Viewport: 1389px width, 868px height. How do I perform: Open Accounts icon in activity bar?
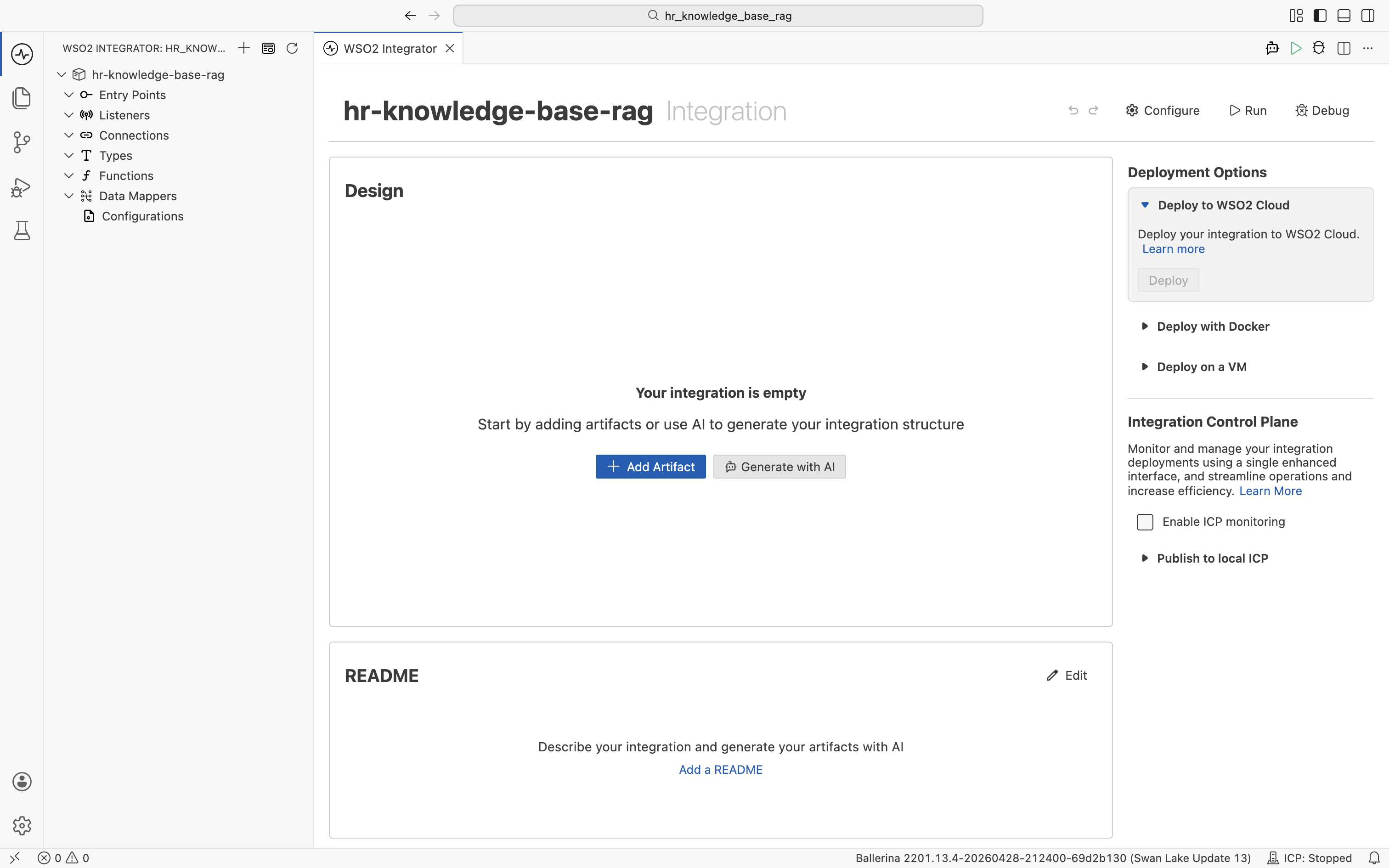(22, 782)
